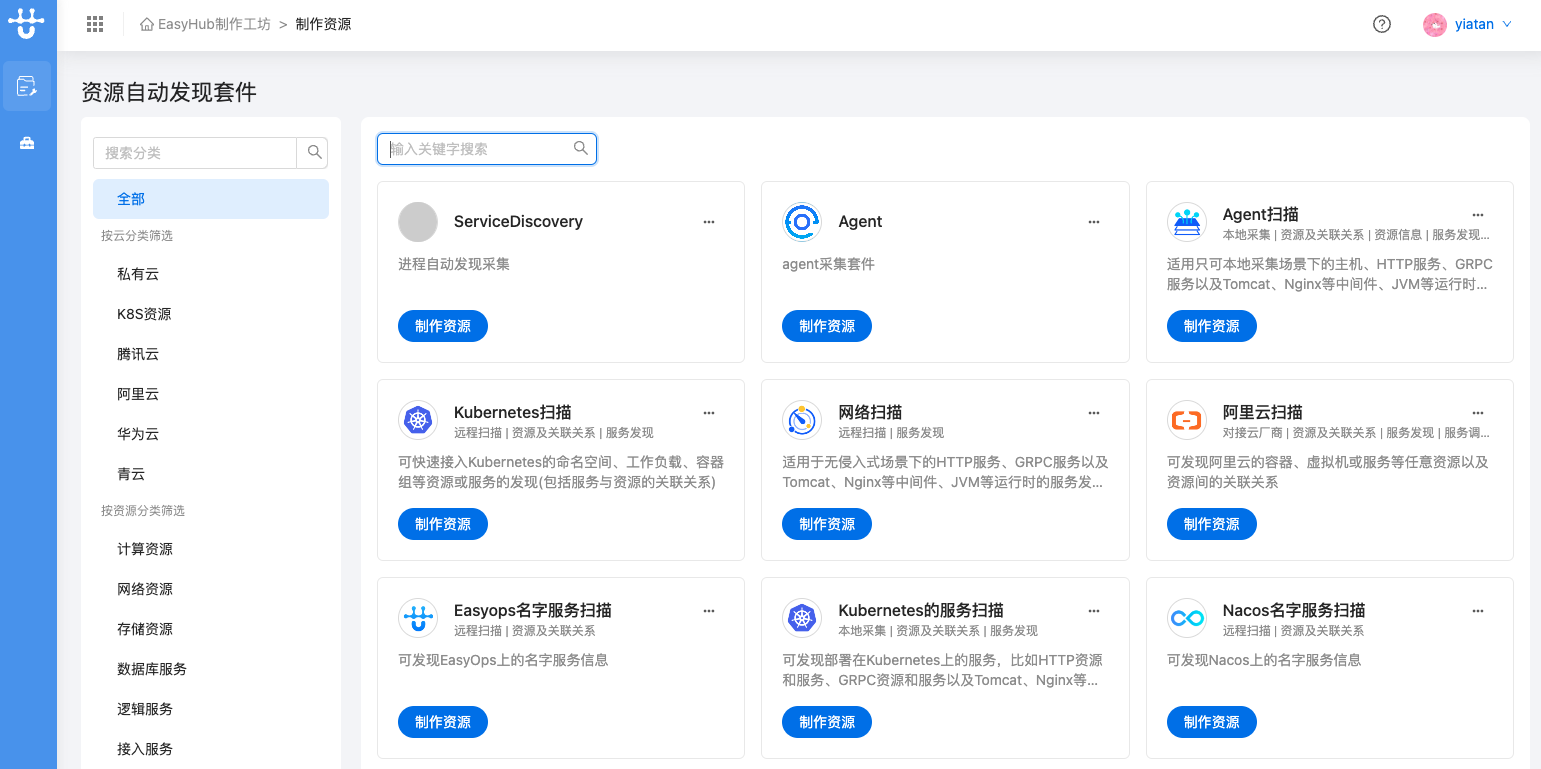
Task: Select the 青云 category
Action: pyautogui.click(x=211, y=474)
